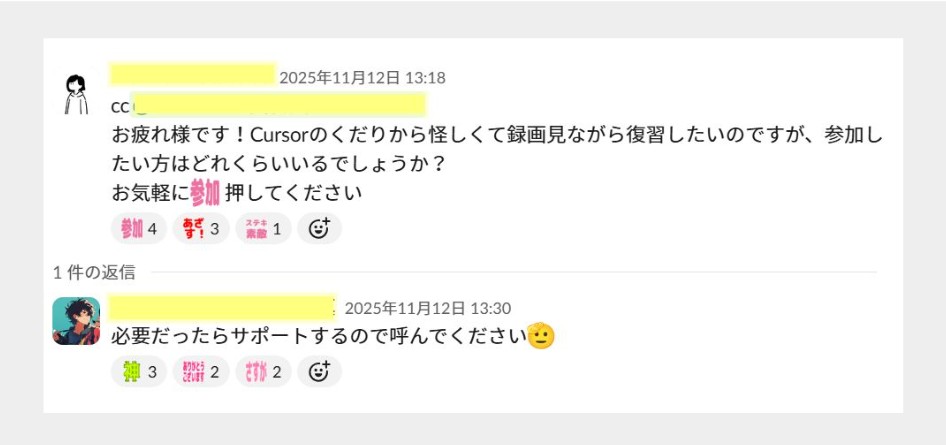Viewport: 946px width, 445px height.
Task: Toggle the あざす! reaction with count 3
Action: 201,229
